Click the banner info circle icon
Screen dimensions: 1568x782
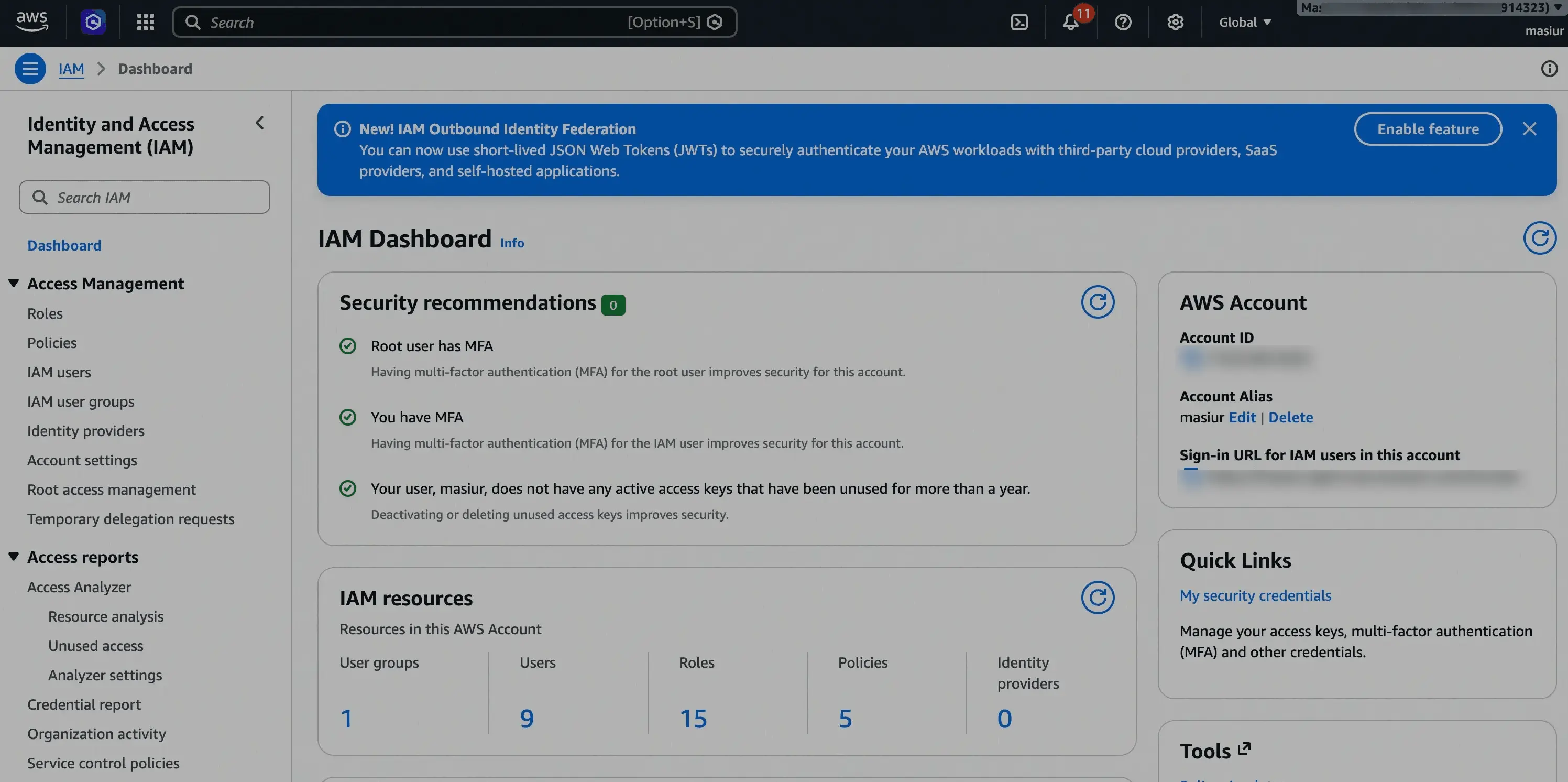[343, 129]
